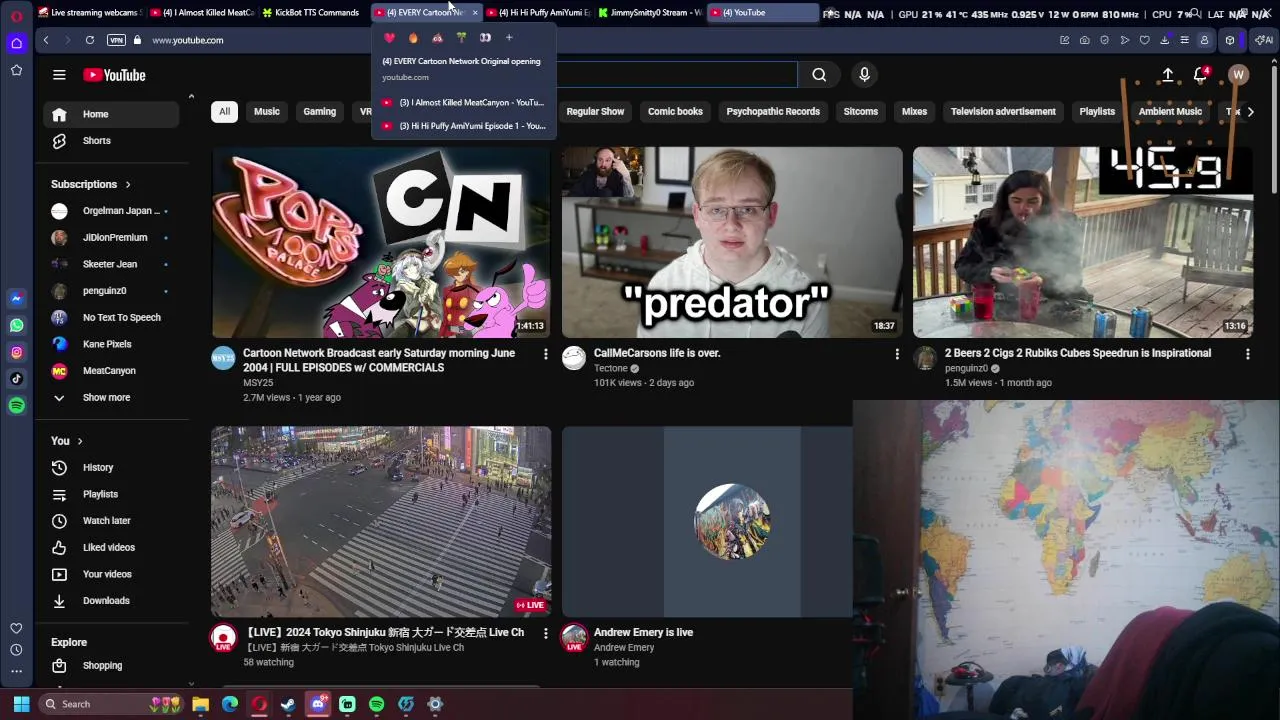Open Spotify in Opera sidebar
1280x720 pixels.
point(16,405)
